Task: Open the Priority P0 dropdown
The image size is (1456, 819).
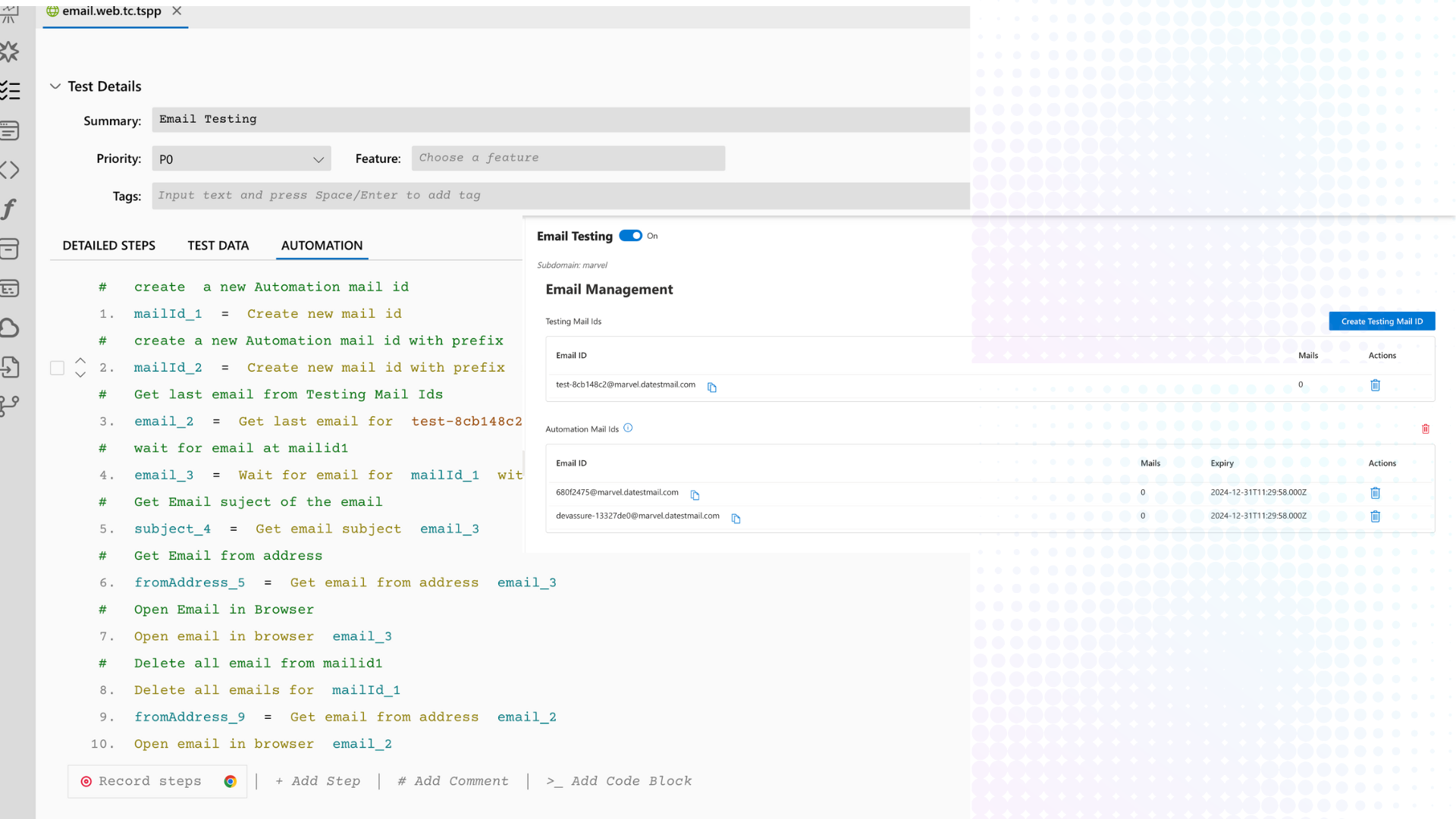Action: point(242,158)
